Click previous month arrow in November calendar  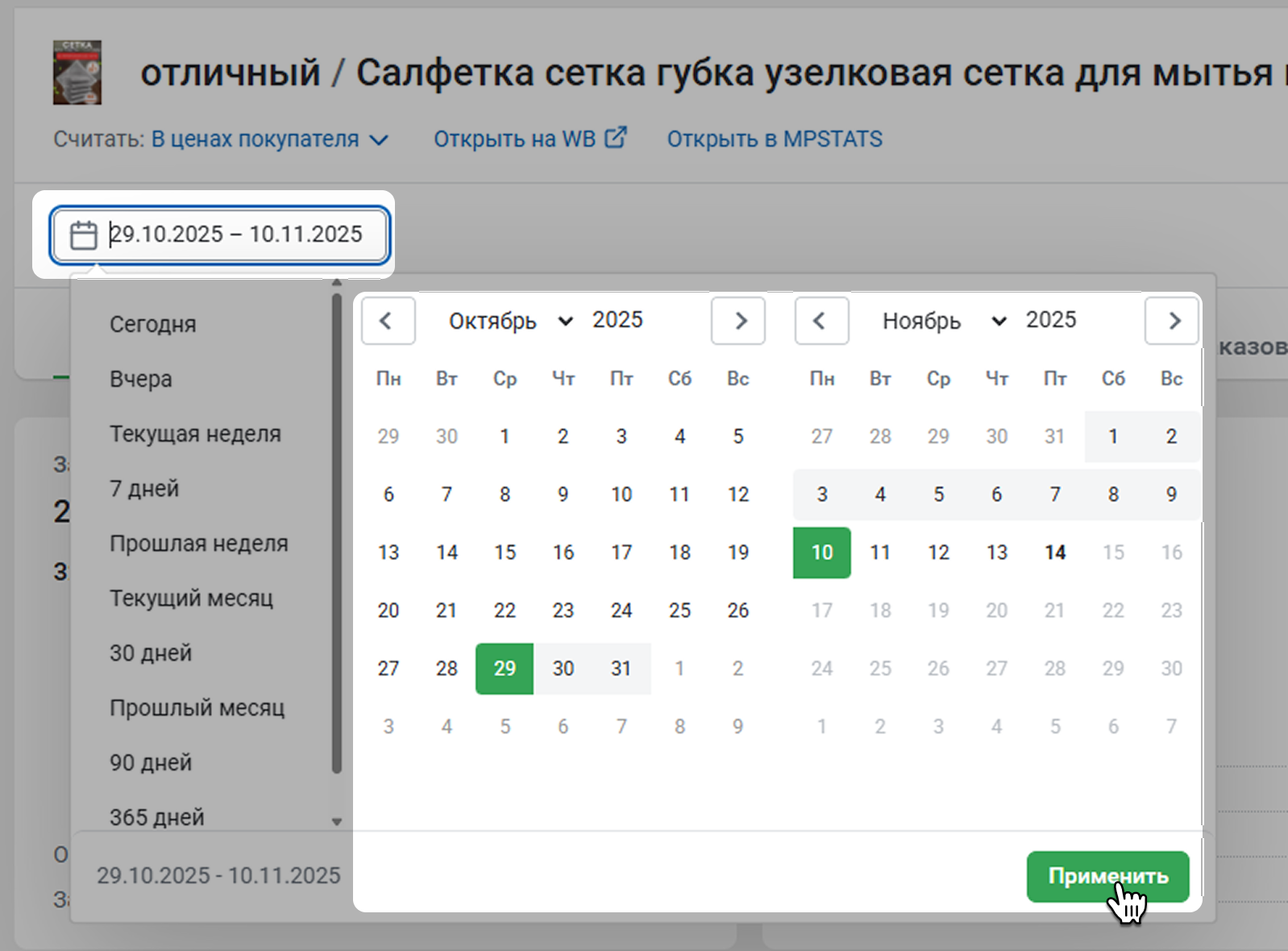pyautogui.click(x=821, y=321)
